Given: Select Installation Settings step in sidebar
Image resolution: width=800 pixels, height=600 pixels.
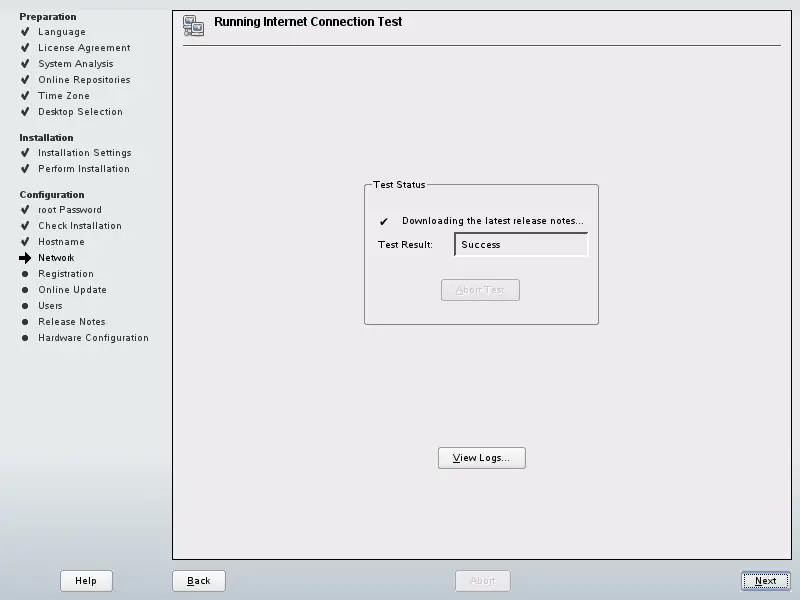Looking at the screenshot, I should click(85, 153).
